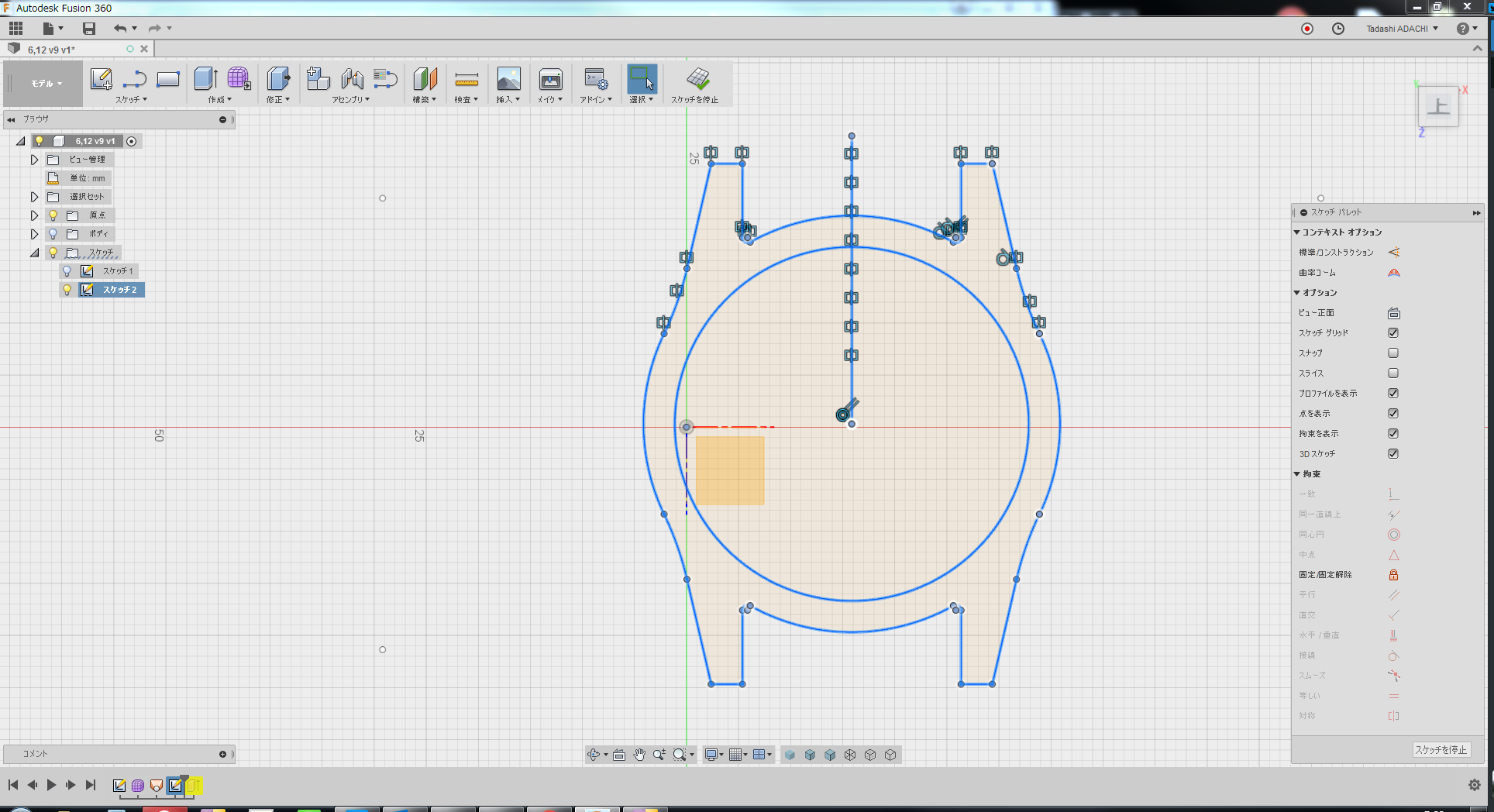The image size is (1494, 812).
Task: Click the New Component assemble icon
Action: [x=318, y=78]
